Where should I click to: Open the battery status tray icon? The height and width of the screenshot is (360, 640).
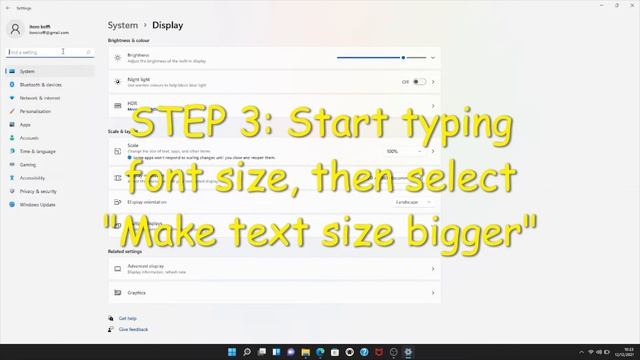(x=607, y=352)
